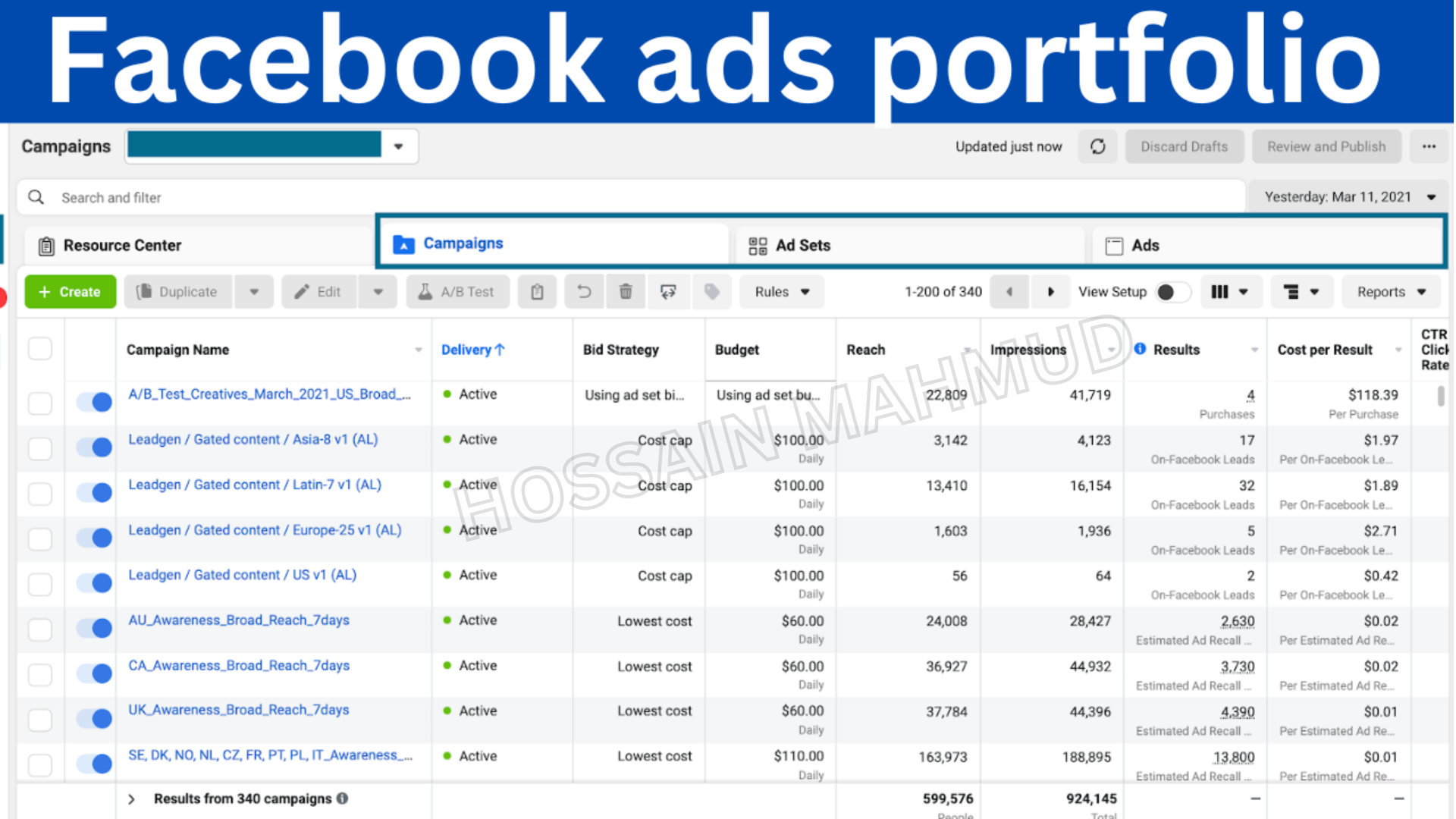Switch to the Ad Sets tab

coord(911,246)
